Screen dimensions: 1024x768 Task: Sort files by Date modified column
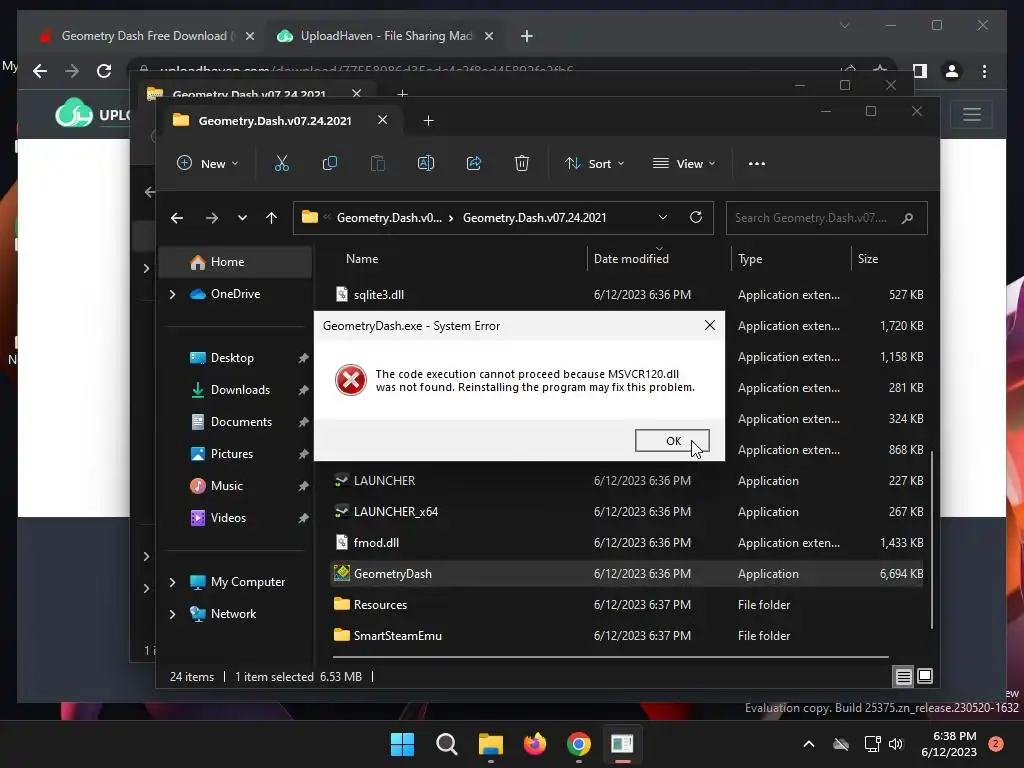631,259
